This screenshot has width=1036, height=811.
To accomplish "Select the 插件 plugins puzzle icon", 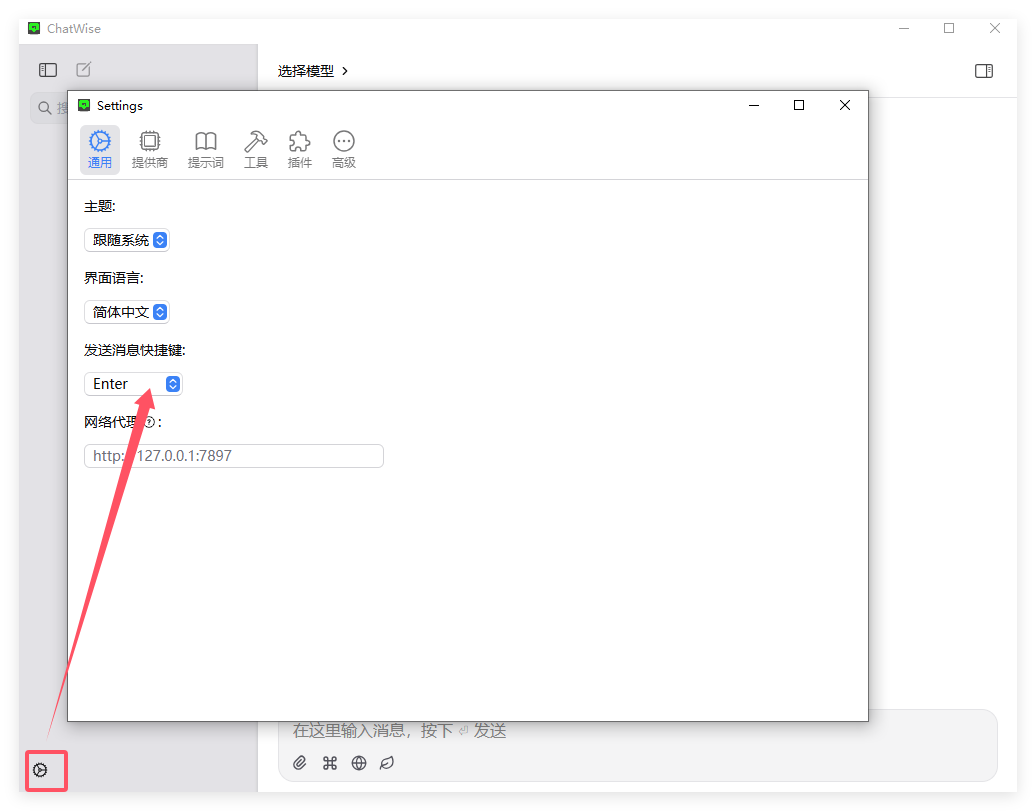I will point(299,149).
